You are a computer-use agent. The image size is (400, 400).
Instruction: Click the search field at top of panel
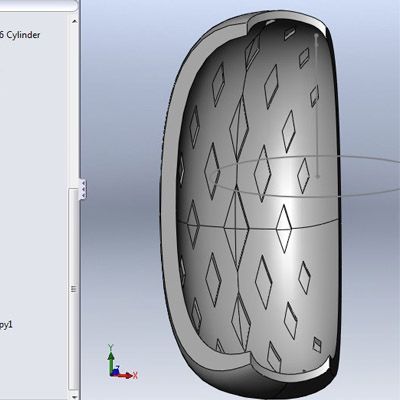pyautogui.click(x=38, y=5)
